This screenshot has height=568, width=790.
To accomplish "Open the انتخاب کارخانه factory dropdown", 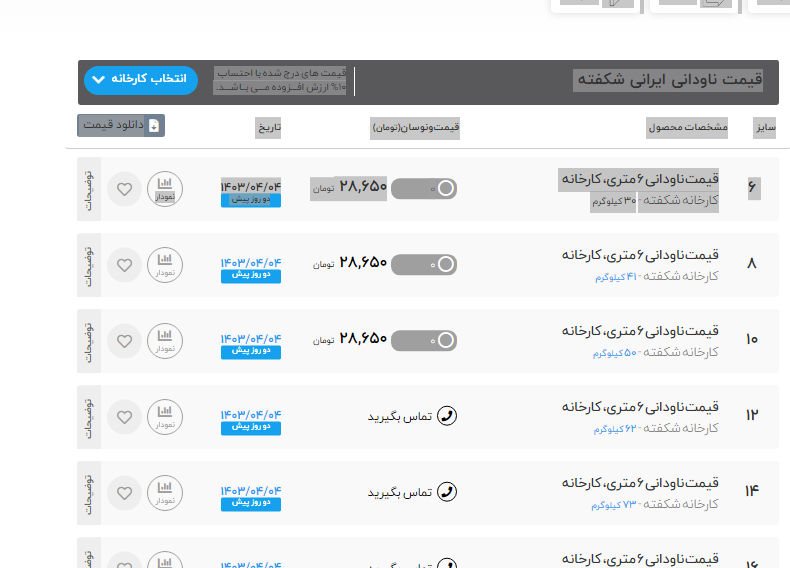I will coord(141,80).
